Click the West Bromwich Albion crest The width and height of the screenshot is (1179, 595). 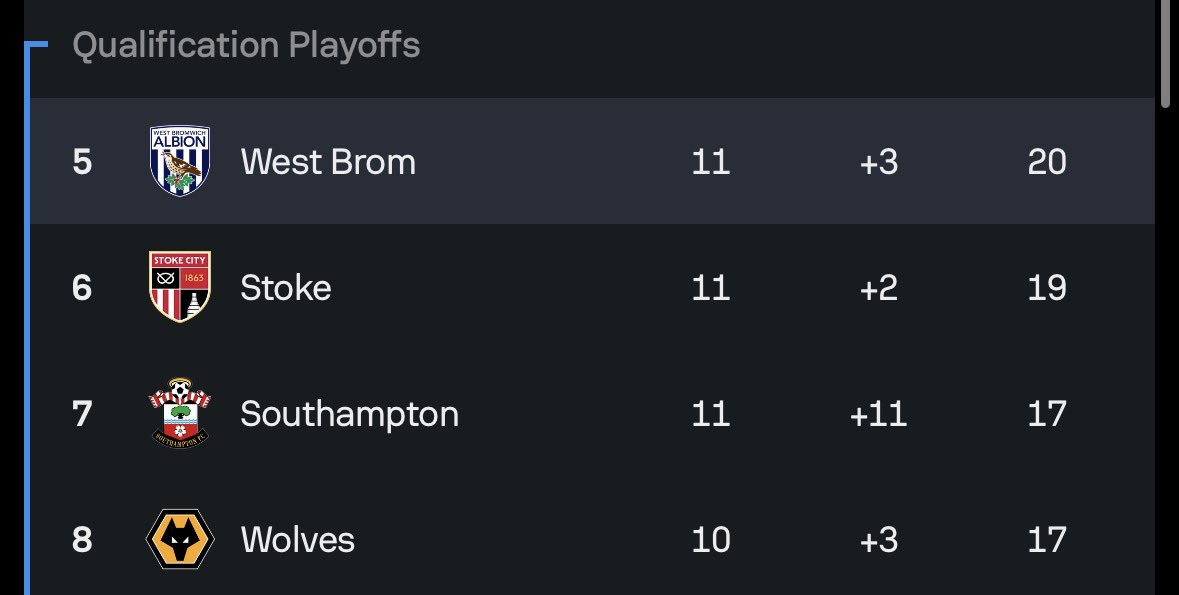(180, 161)
